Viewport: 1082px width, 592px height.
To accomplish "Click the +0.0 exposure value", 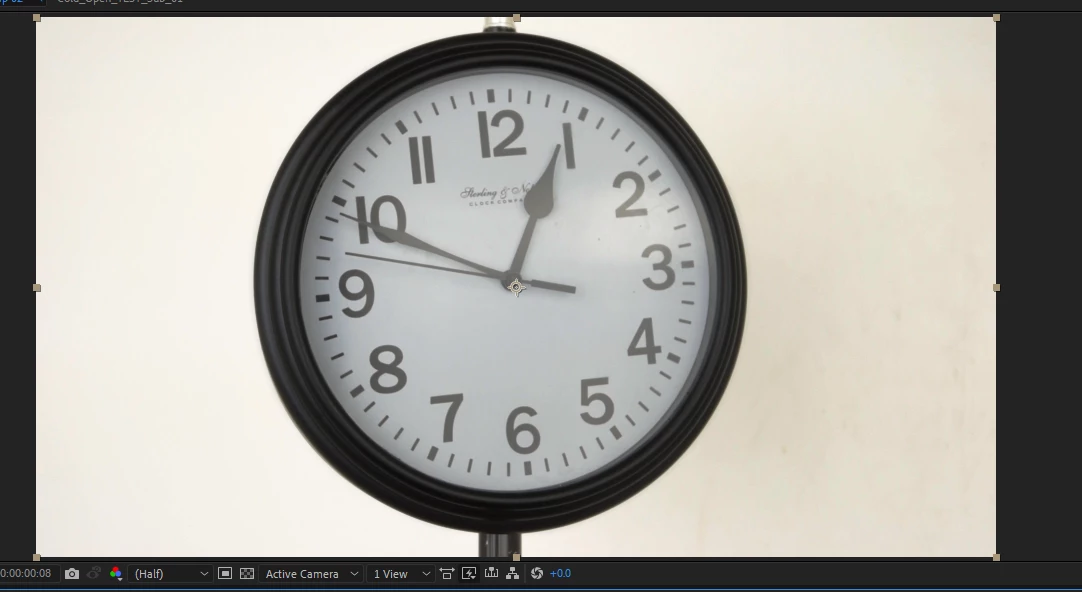I will 560,573.
